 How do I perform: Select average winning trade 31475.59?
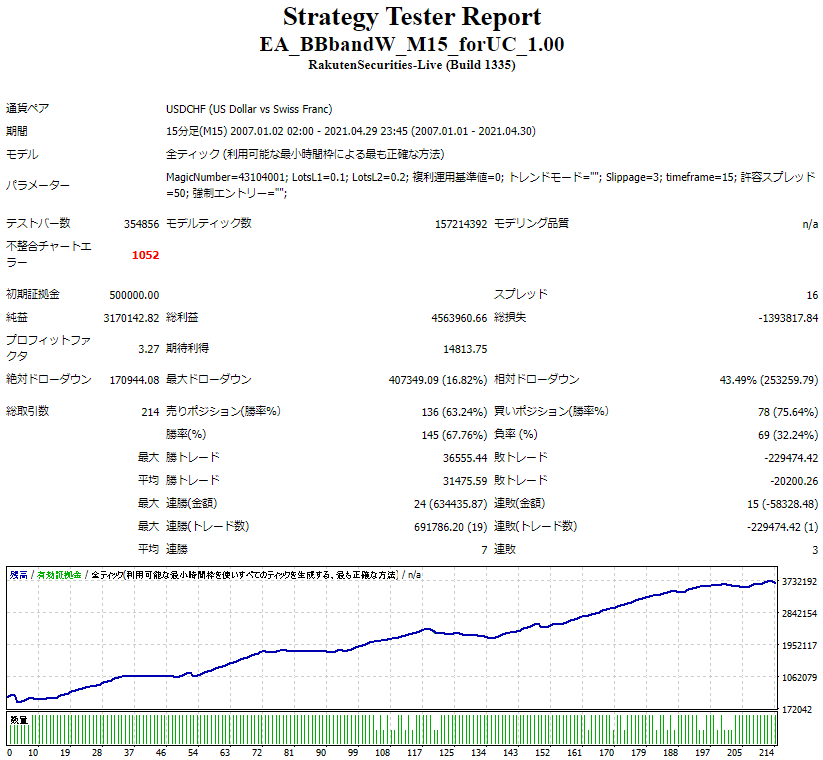coord(465,481)
